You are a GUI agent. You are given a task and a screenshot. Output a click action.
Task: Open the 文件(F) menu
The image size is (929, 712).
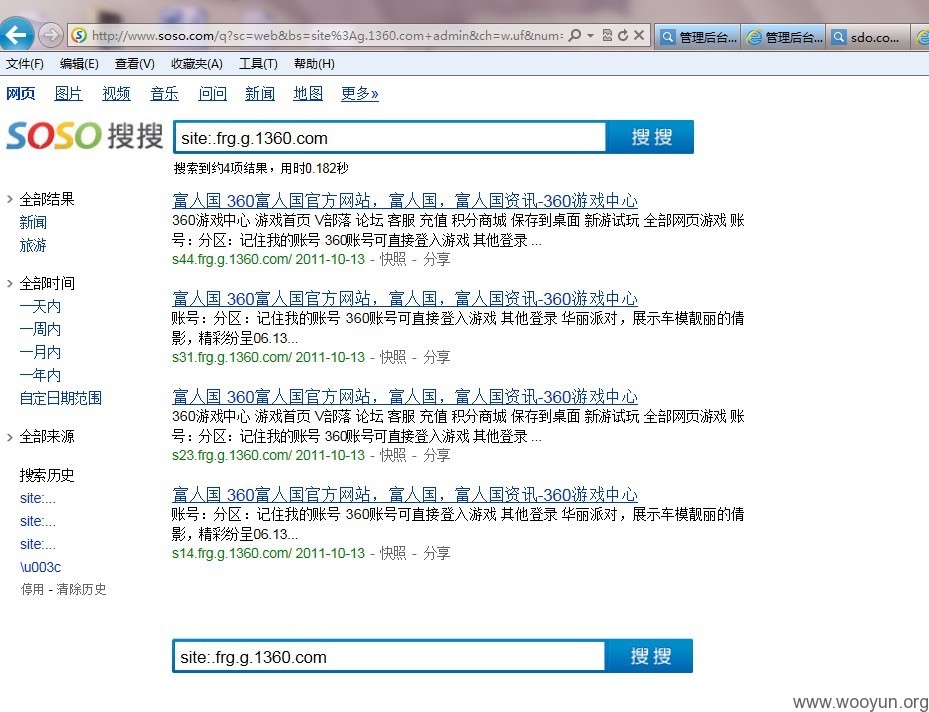click(x=25, y=63)
